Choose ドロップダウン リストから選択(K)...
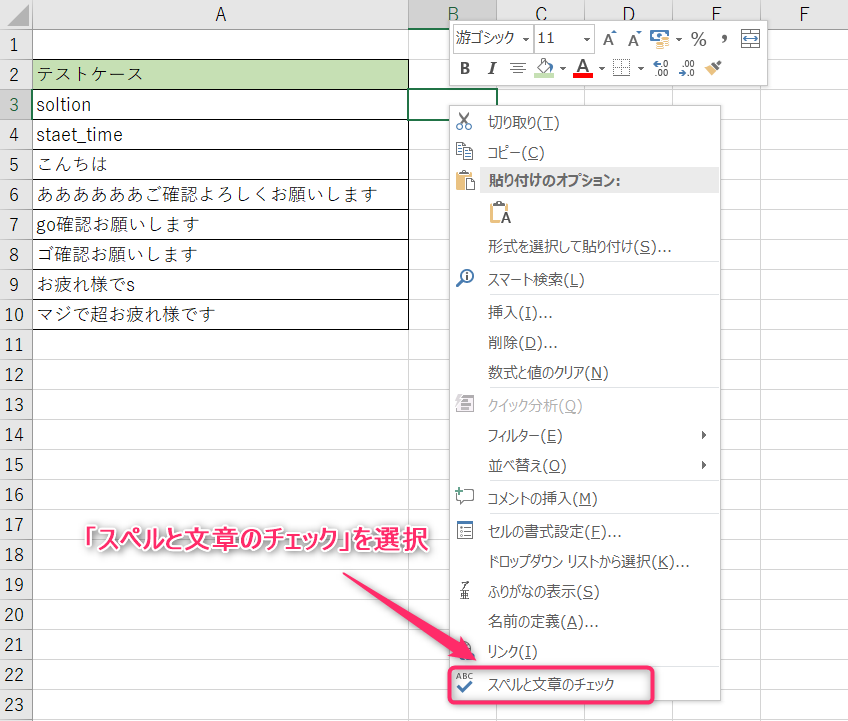Screen dimensions: 848x721 point(585,562)
